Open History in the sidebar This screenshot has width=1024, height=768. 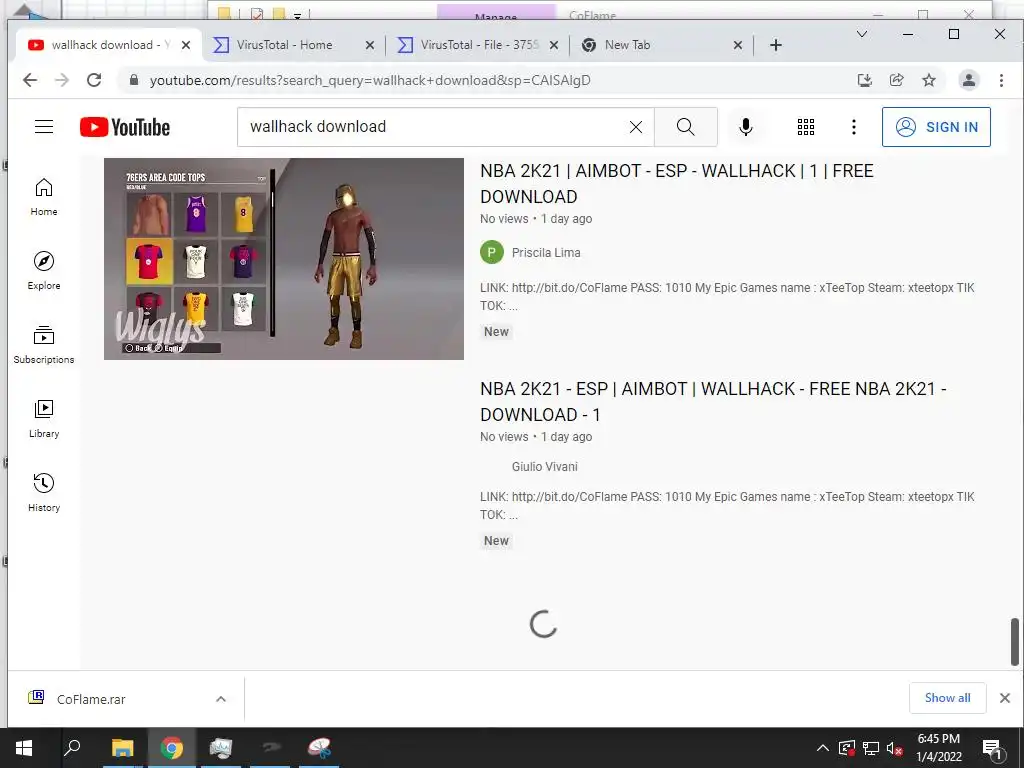tap(44, 492)
